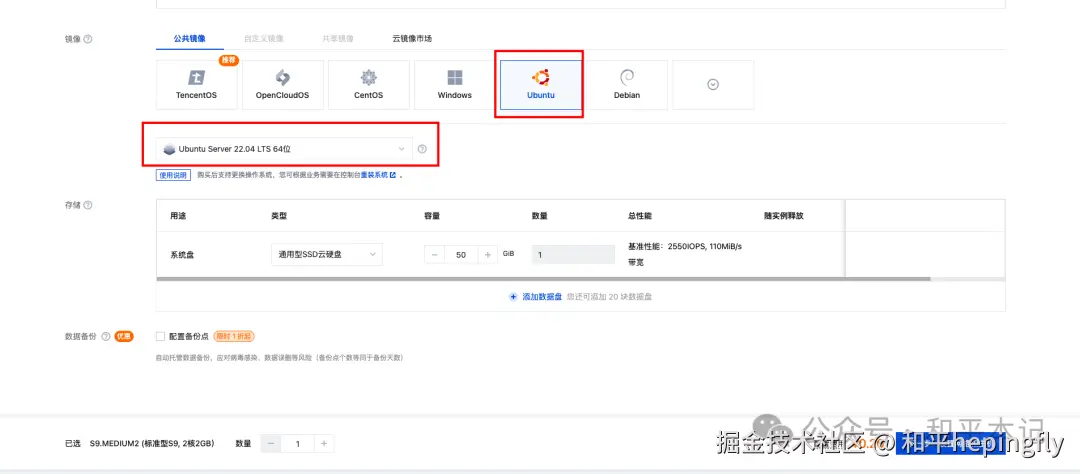Viewport: 1080px width, 474px height.
Task: Choose the OpenCloudOS image card
Action: coord(282,85)
